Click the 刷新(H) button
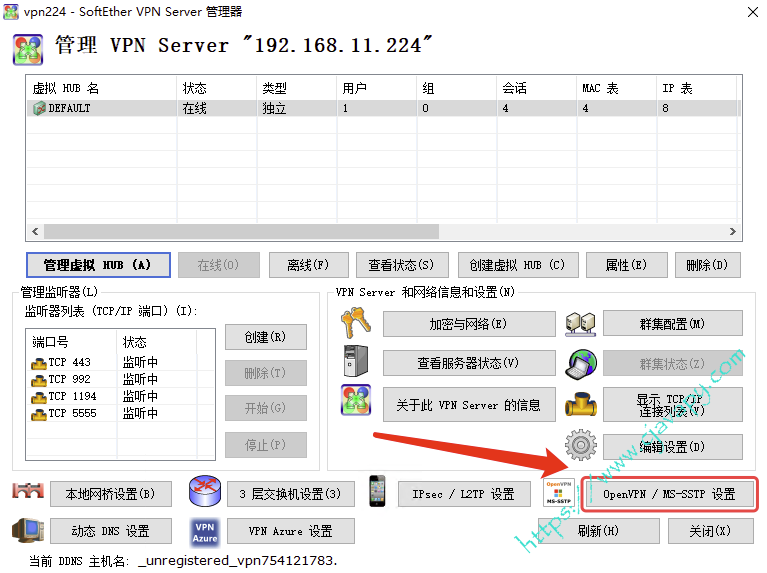 (599, 531)
